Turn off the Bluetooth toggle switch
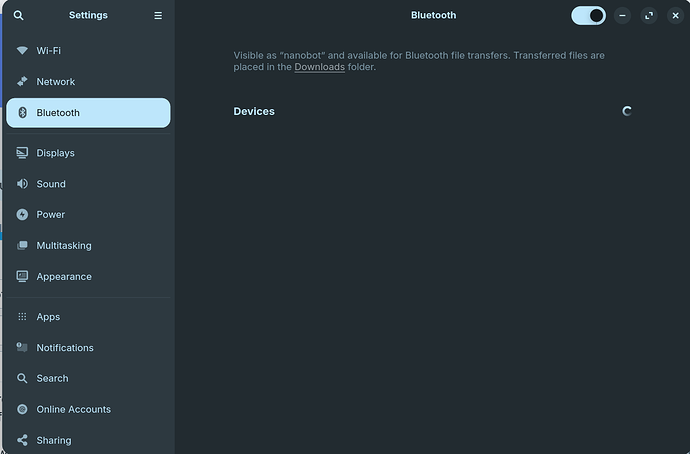Viewport: 690px width, 454px height. pos(588,16)
